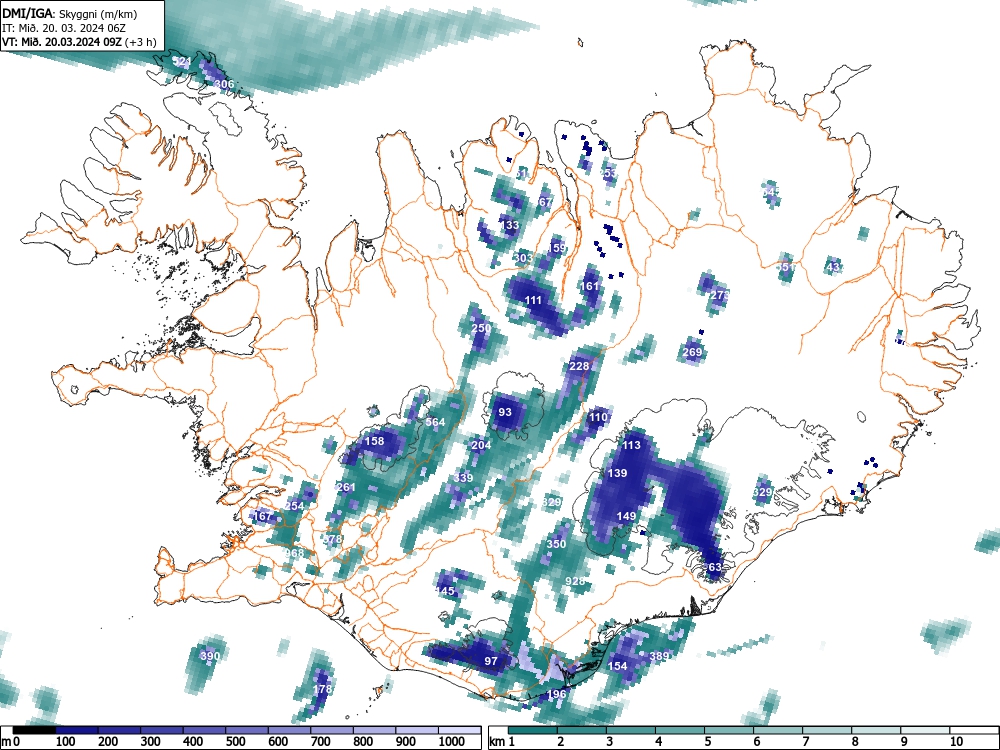1000x750 pixels.
Task: Click the visibility value 390 on the map
Action: point(210,656)
